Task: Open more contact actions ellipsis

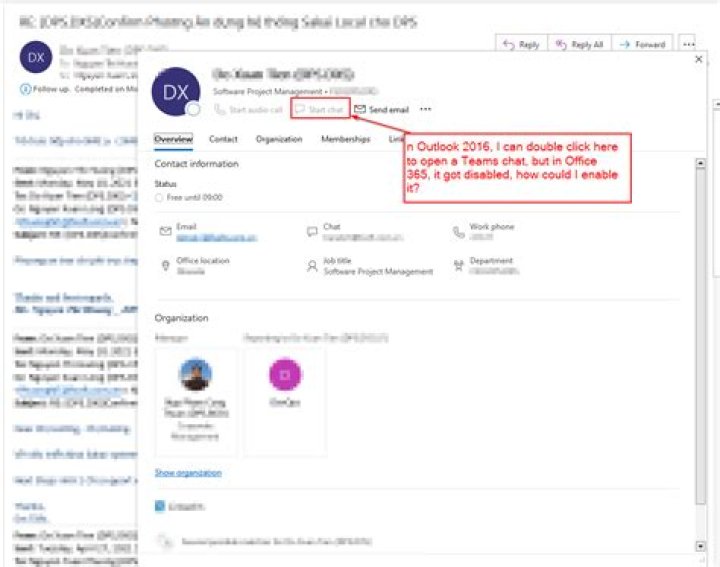Action: click(425, 109)
